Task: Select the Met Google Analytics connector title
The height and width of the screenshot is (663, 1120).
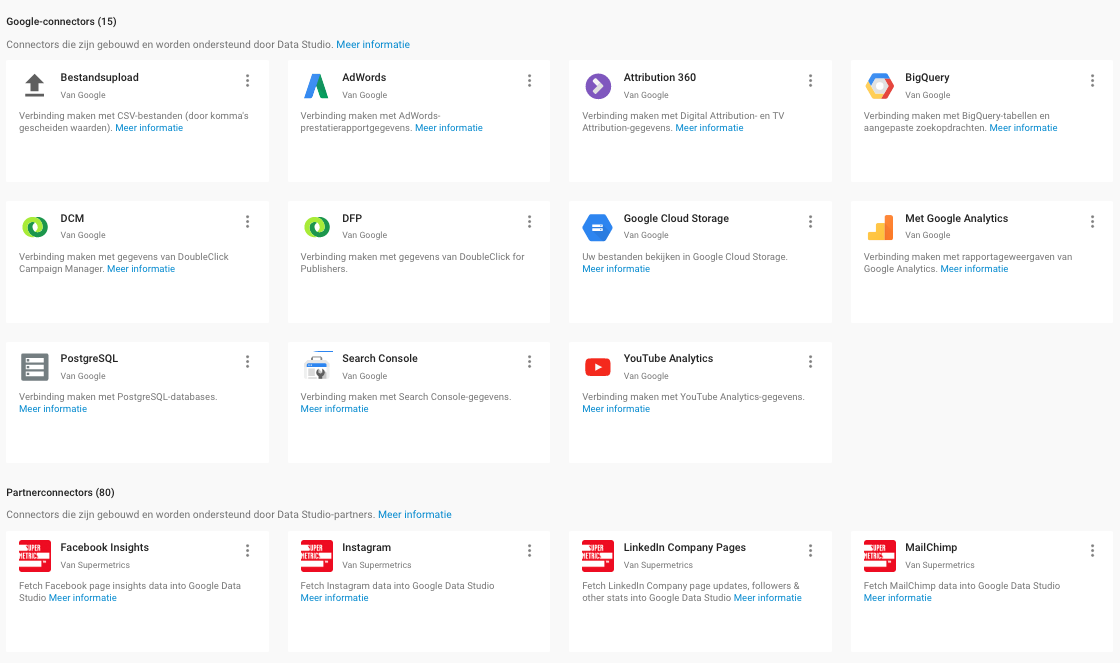Action: pyautogui.click(x=956, y=219)
